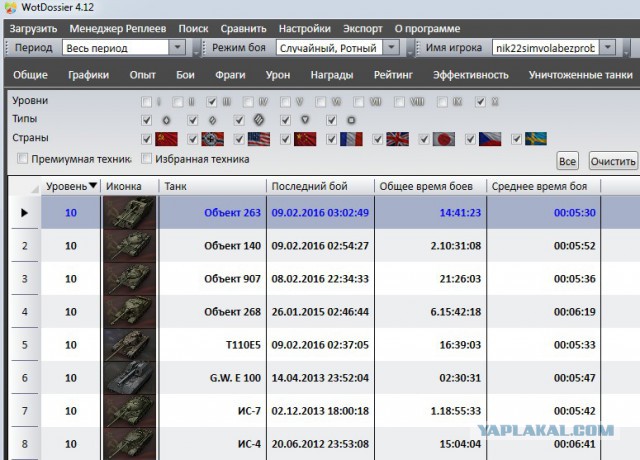Click the USSR flag icon
The width and height of the screenshot is (640, 460).
(166, 139)
